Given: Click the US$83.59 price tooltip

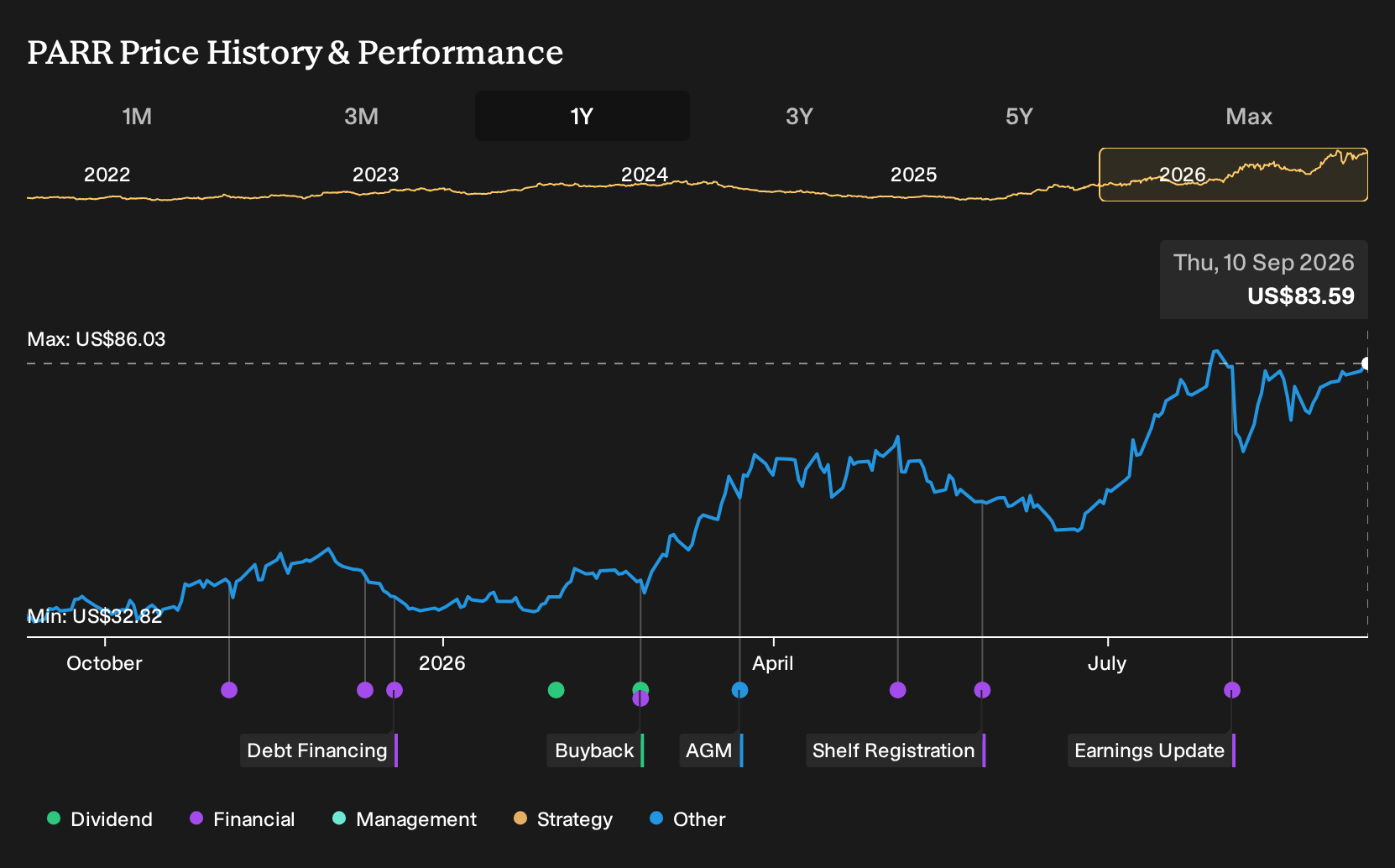Looking at the screenshot, I should pos(1264,280).
